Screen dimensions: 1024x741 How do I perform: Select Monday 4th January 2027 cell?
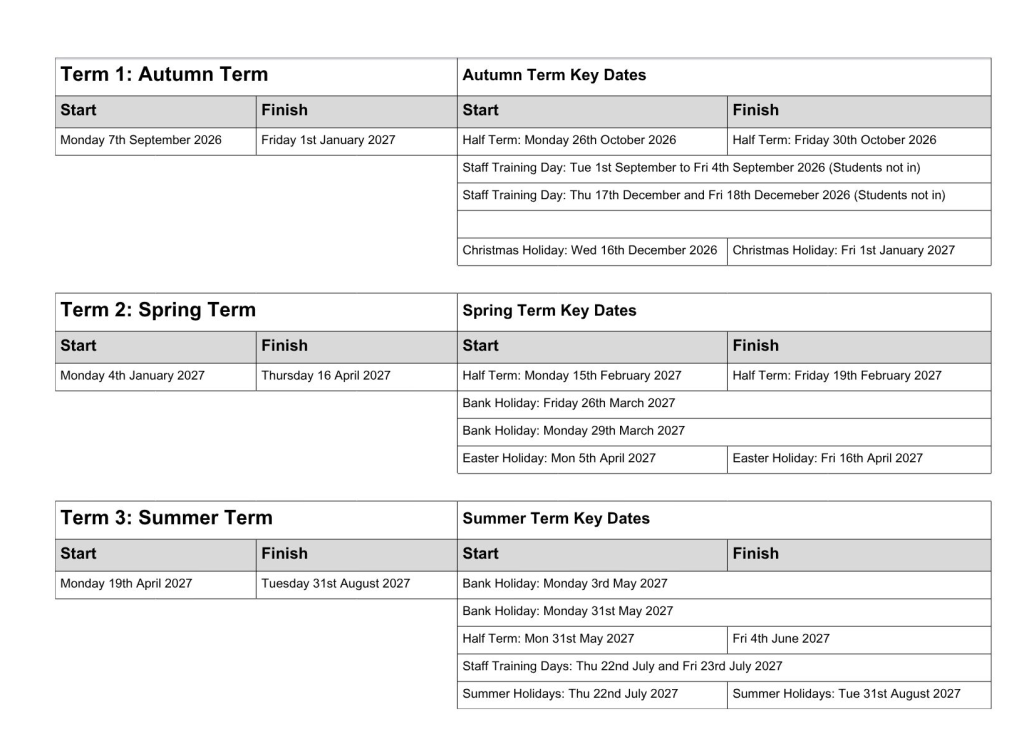pyautogui.click(x=156, y=377)
